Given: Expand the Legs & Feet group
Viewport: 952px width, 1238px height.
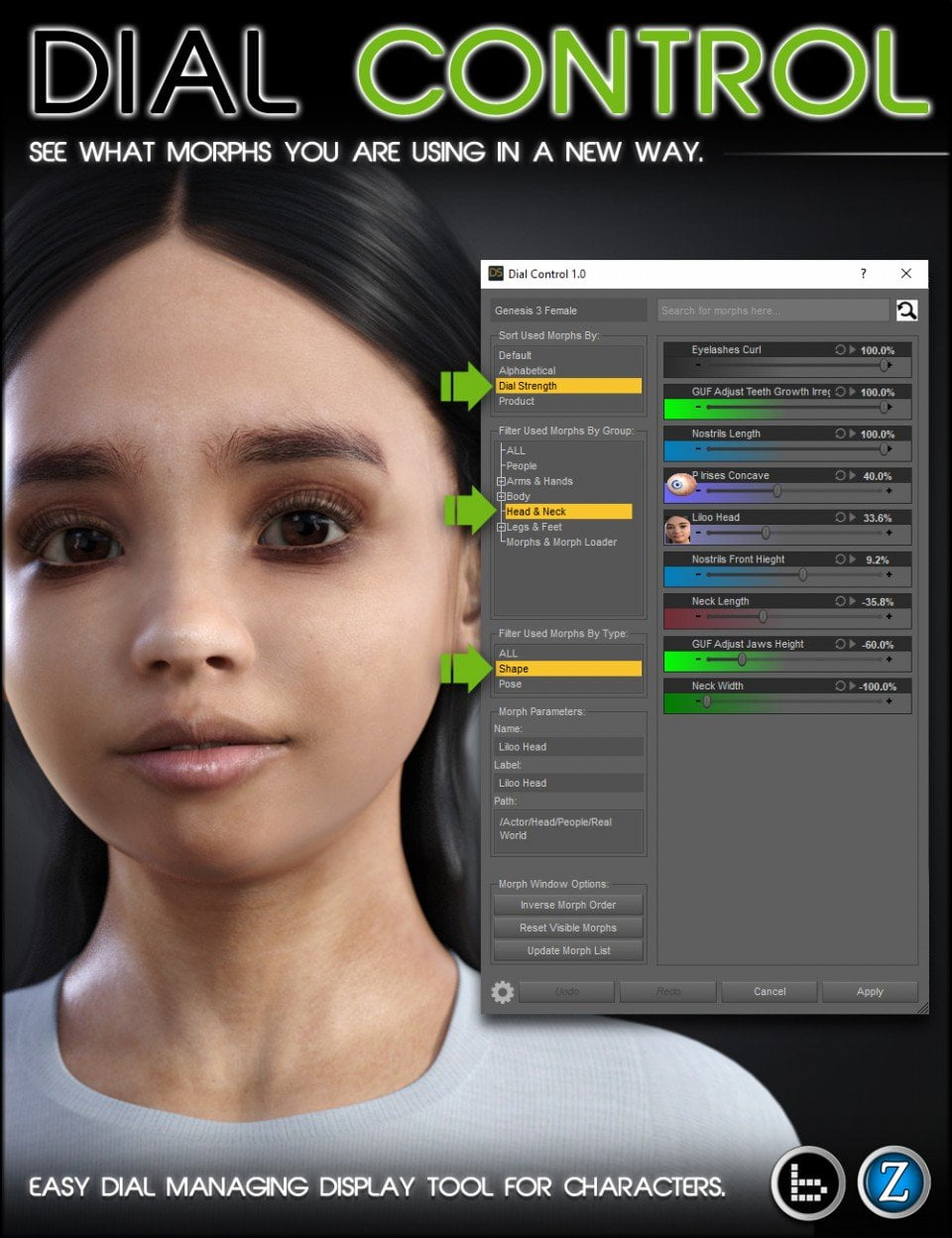Looking at the screenshot, I should click(502, 527).
